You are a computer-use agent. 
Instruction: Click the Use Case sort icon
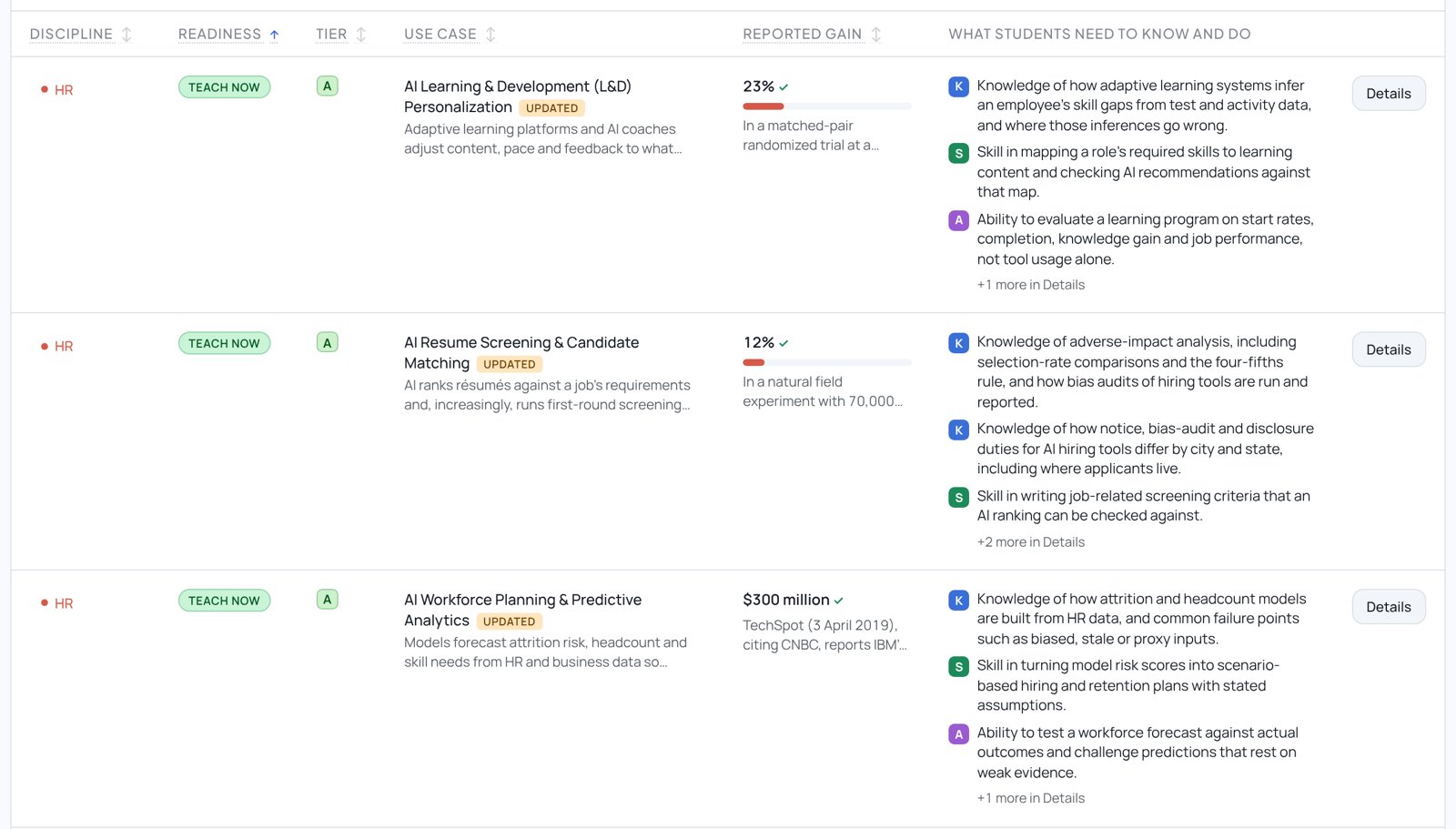(x=490, y=35)
